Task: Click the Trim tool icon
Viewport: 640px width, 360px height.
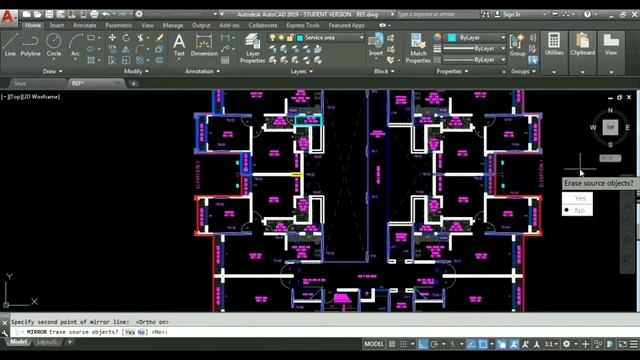Action: pos(140,38)
